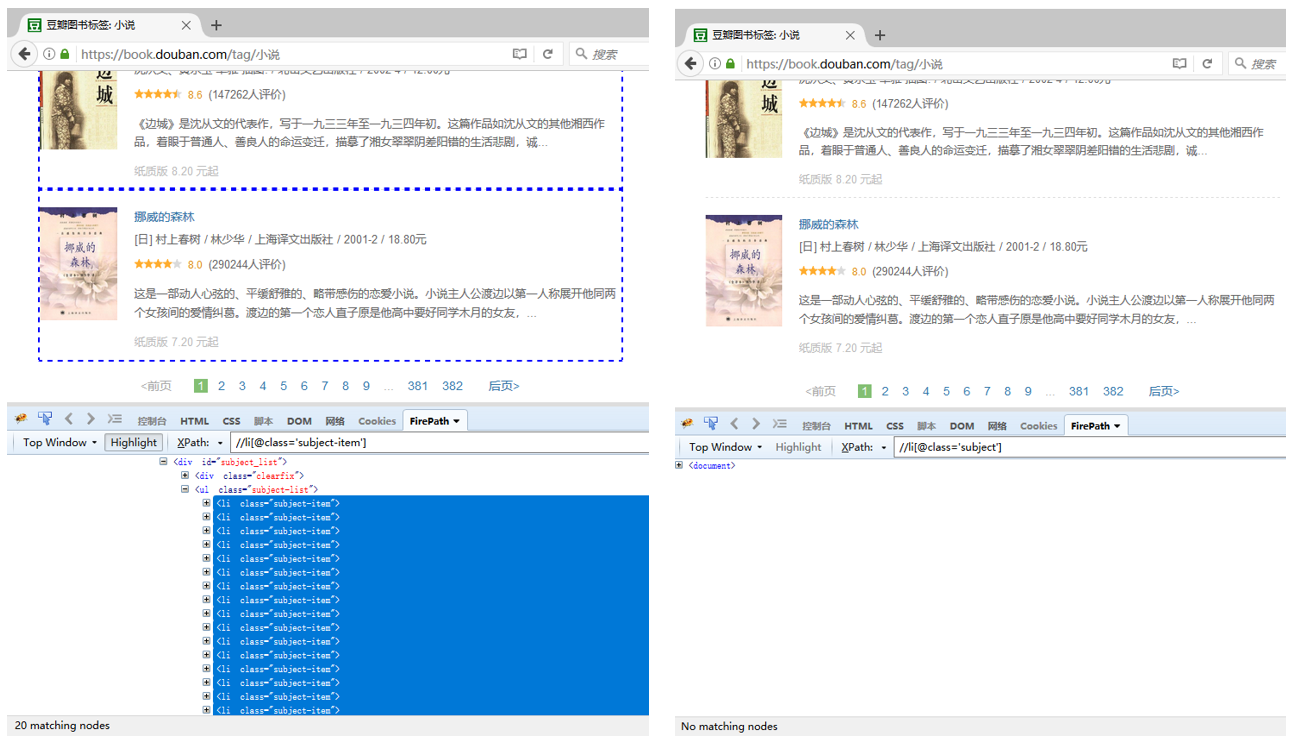Close the 豆瓣图书标签 tab in right window
1298x747 pixels.
(x=851, y=35)
